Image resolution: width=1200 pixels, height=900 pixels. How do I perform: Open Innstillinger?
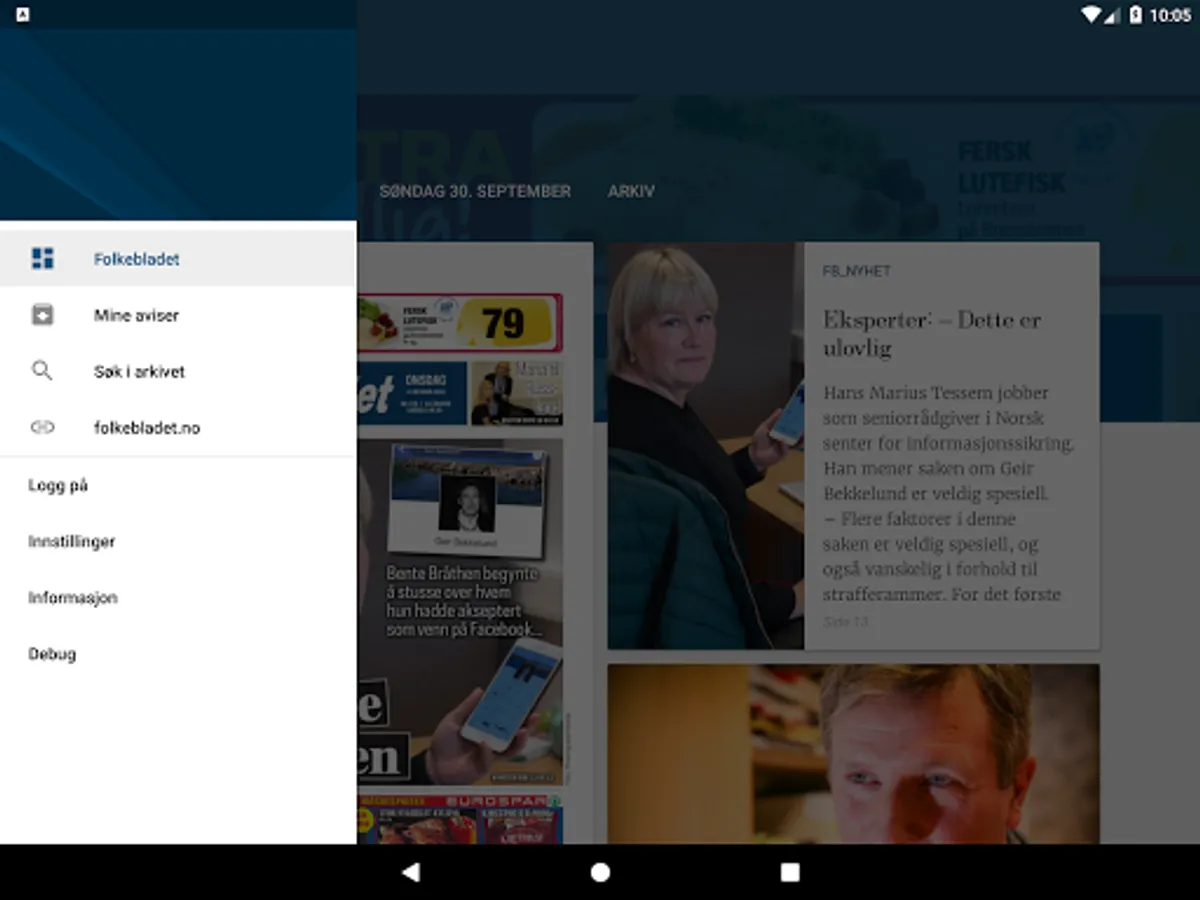click(178, 541)
